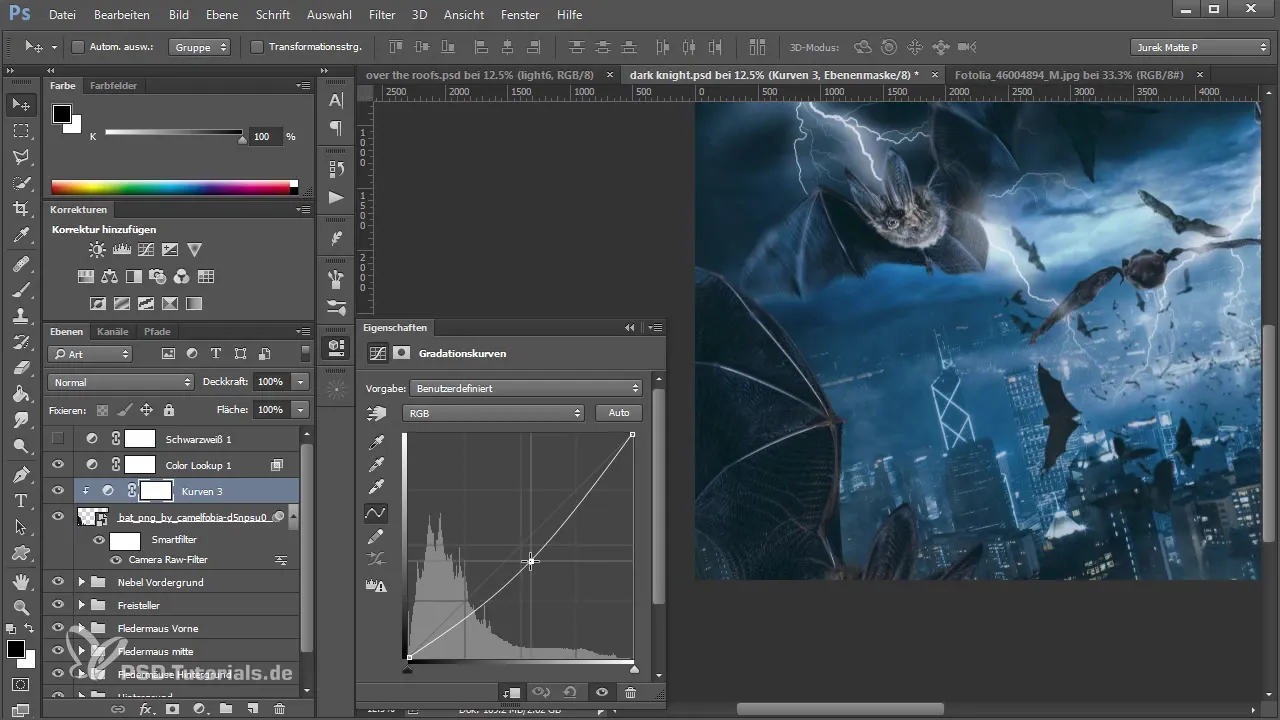Open the Ebene menu
1280x720 pixels.
point(221,15)
